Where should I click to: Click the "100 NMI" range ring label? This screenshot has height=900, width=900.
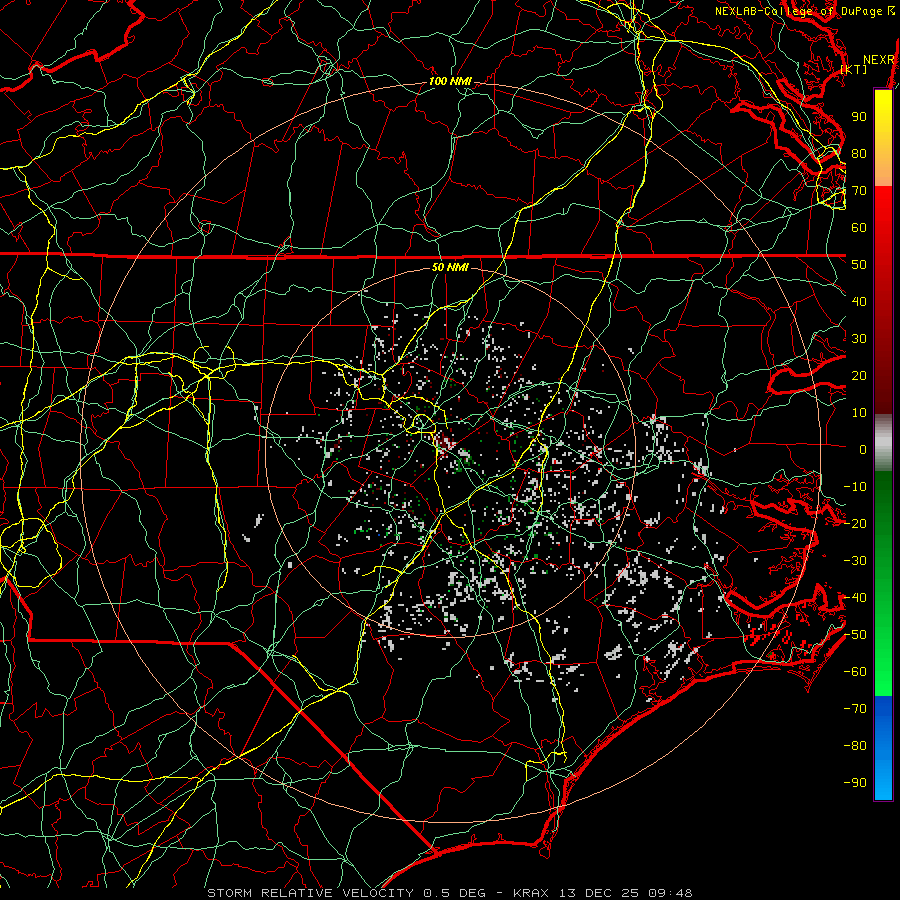[x=450, y=82]
